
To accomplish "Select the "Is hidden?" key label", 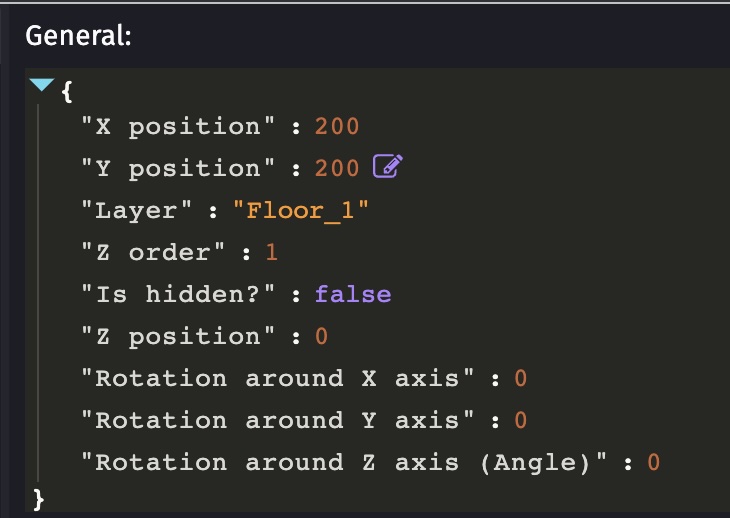I will 178,294.
